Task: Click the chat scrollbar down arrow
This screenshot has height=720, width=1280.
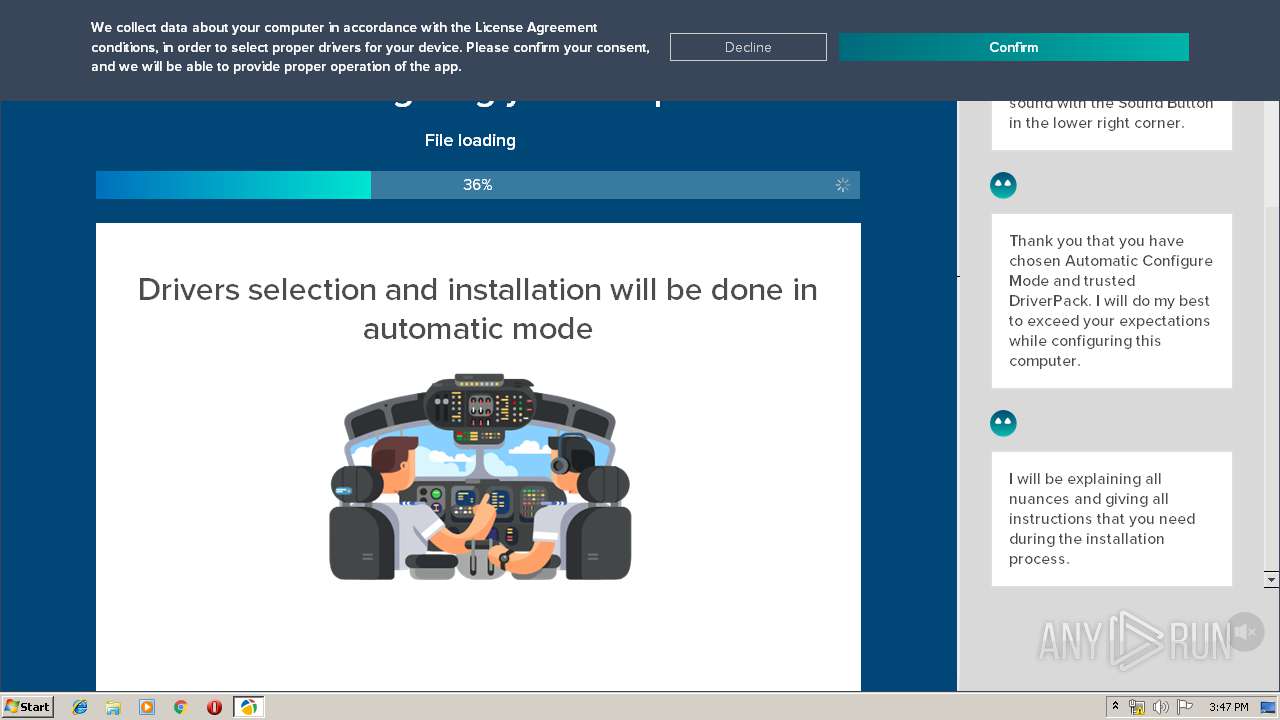Action: click(x=1271, y=579)
